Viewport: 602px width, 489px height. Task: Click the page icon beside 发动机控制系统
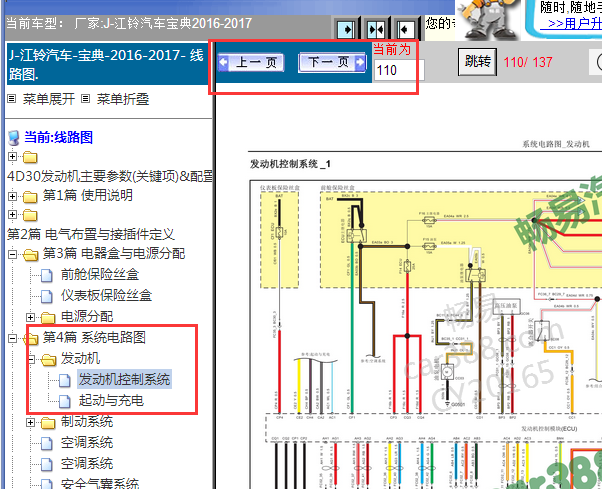64,380
